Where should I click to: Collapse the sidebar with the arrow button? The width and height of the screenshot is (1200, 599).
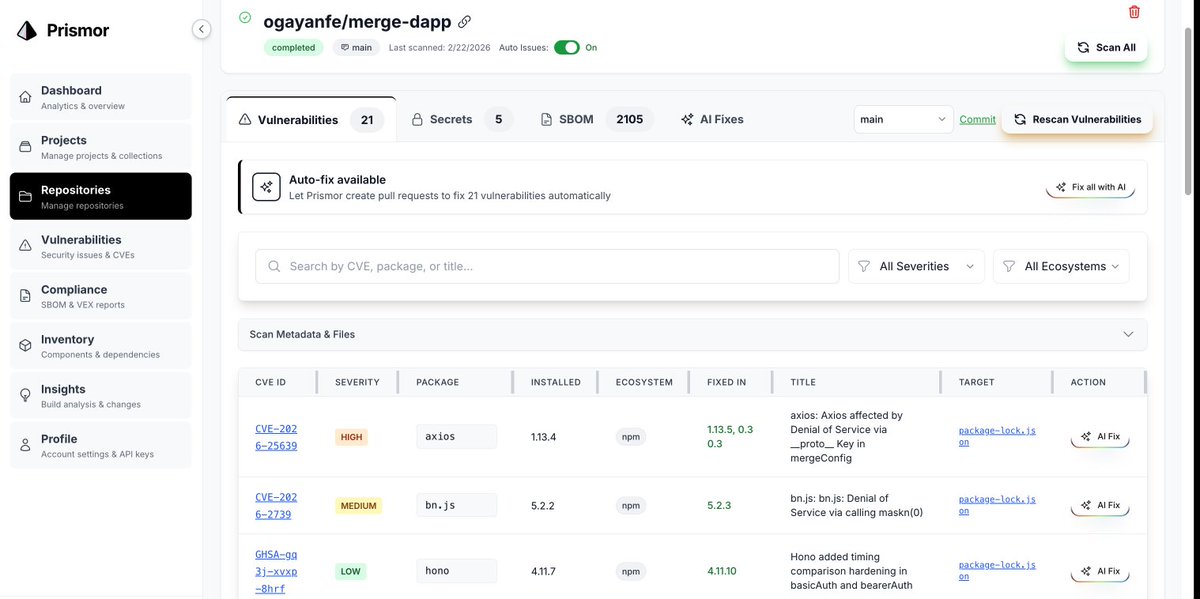pos(202,30)
